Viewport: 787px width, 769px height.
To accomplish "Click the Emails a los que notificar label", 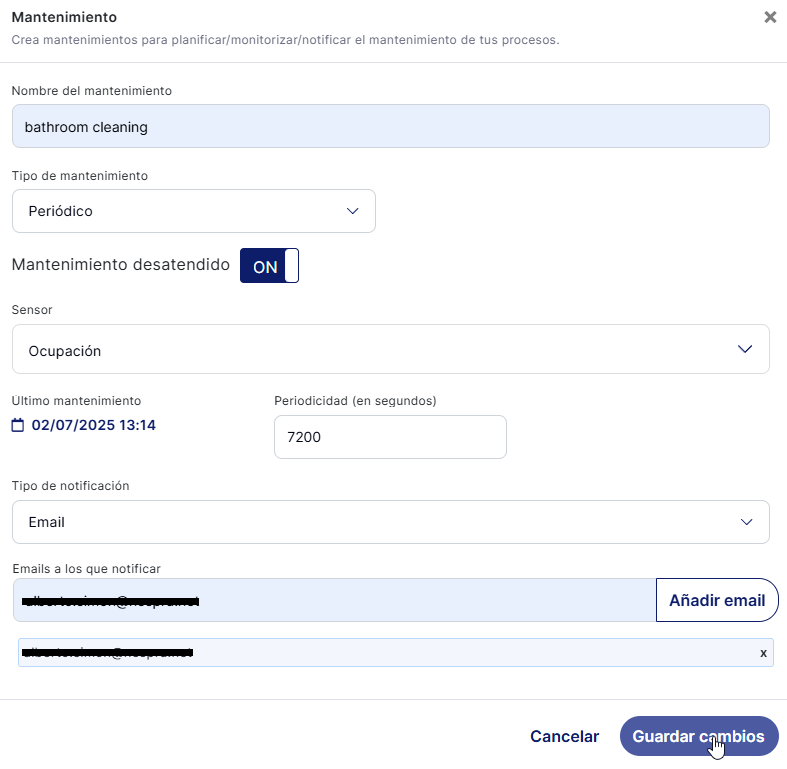I will [86, 568].
